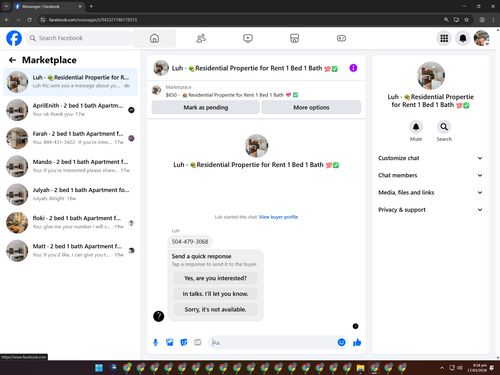Click the purple conversation info icon
Screen dimensions: 500x375
353,68
